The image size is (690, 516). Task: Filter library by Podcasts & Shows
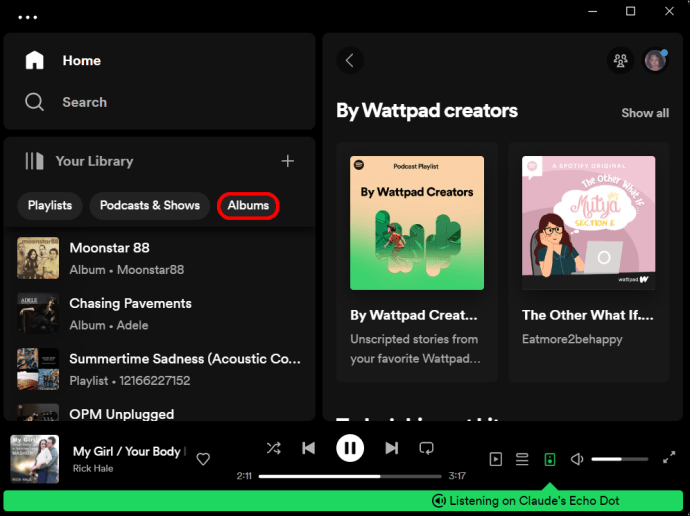150,205
